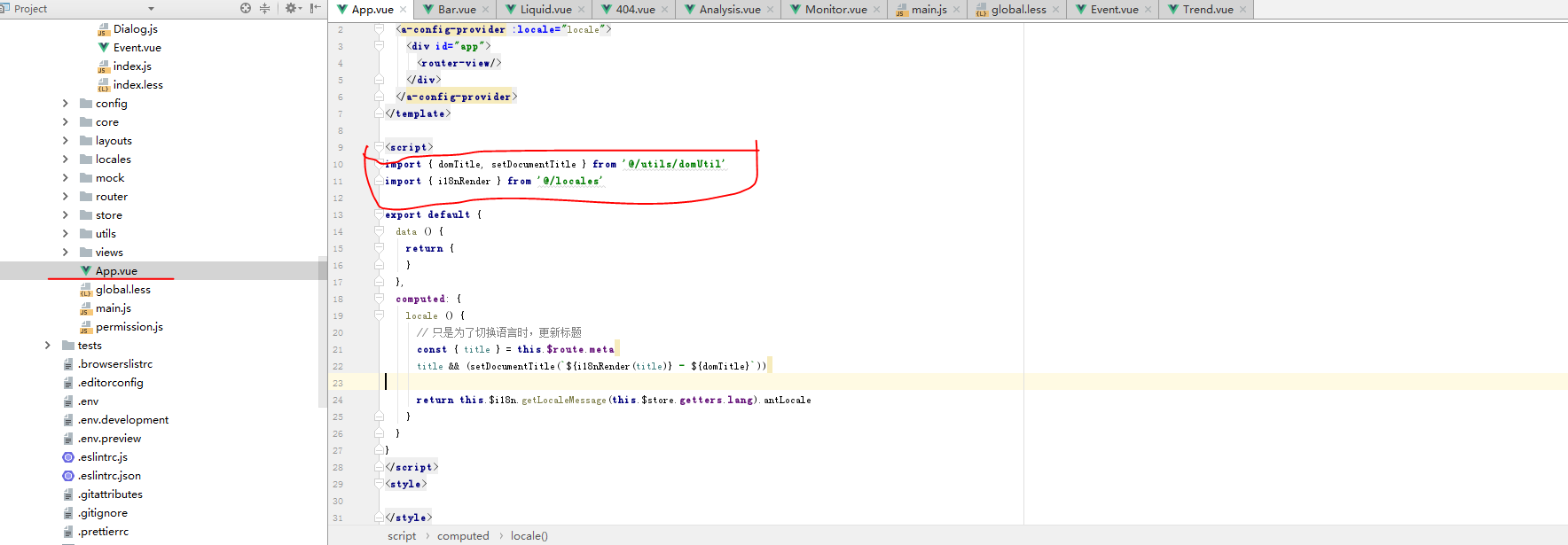Expand the views folder
This screenshot has height=545, width=1568.
click(x=65, y=253)
